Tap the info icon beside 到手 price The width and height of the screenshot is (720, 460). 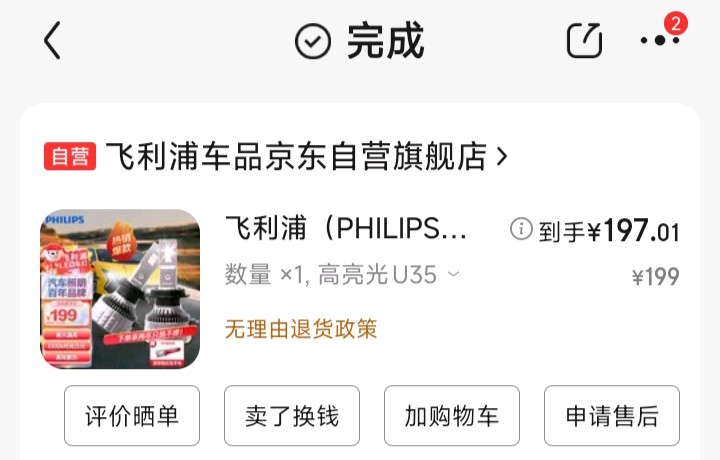click(x=521, y=229)
